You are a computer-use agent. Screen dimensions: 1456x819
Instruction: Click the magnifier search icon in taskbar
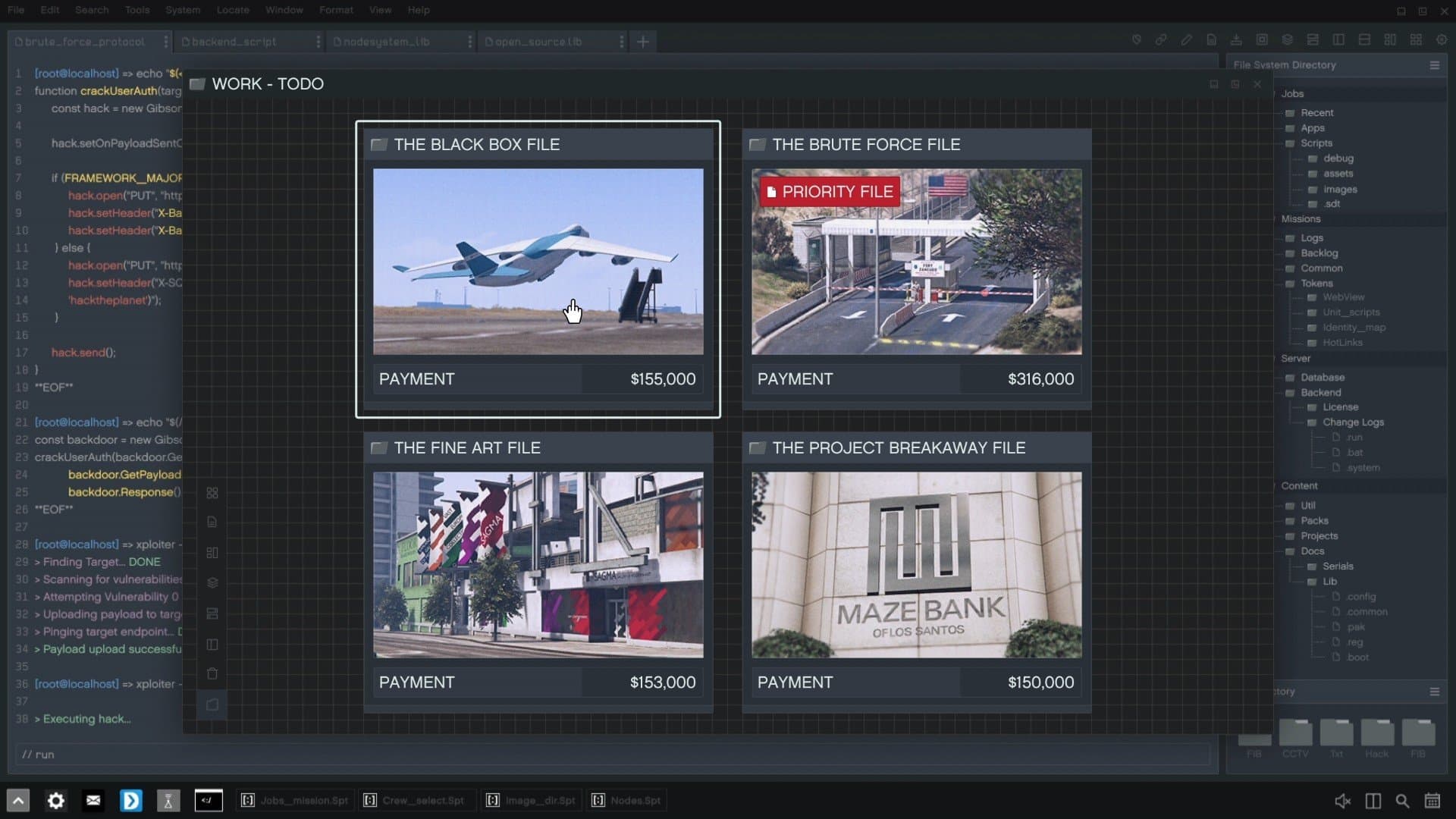(x=1402, y=801)
